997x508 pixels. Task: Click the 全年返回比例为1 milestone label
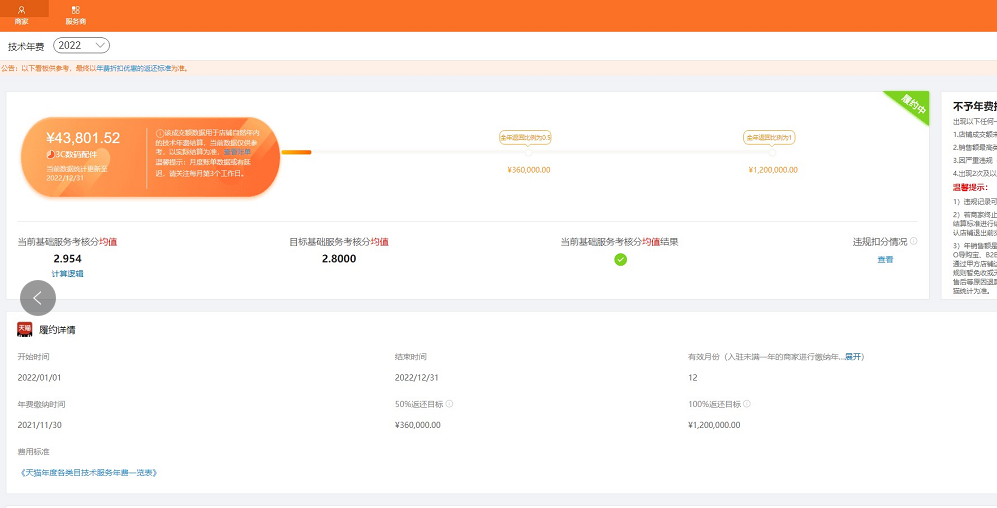click(x=768, y=137)
